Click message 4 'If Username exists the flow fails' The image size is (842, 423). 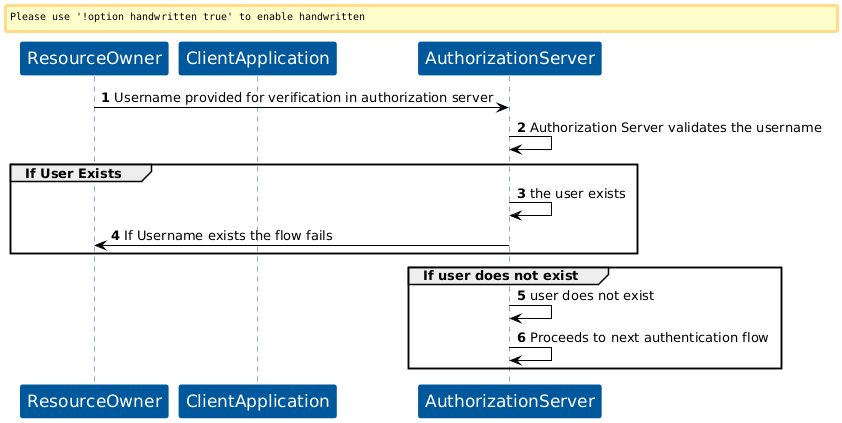point(228,235)
